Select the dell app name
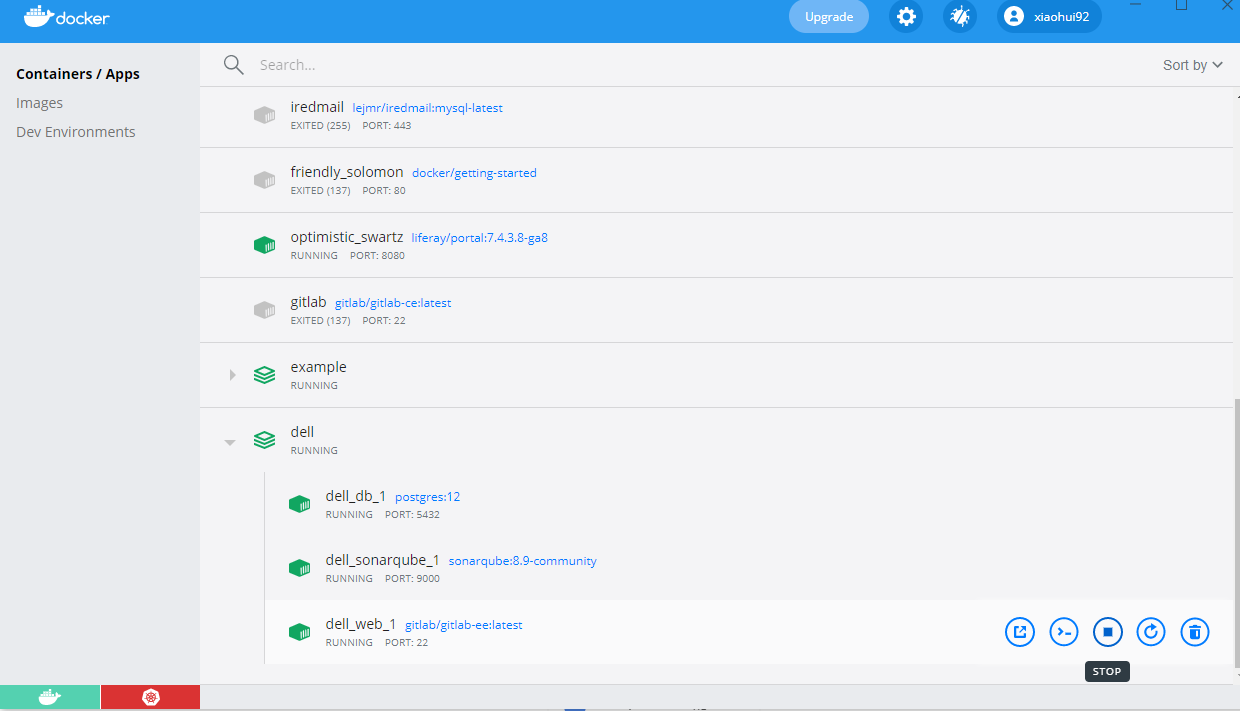 (x=302, y=432)
